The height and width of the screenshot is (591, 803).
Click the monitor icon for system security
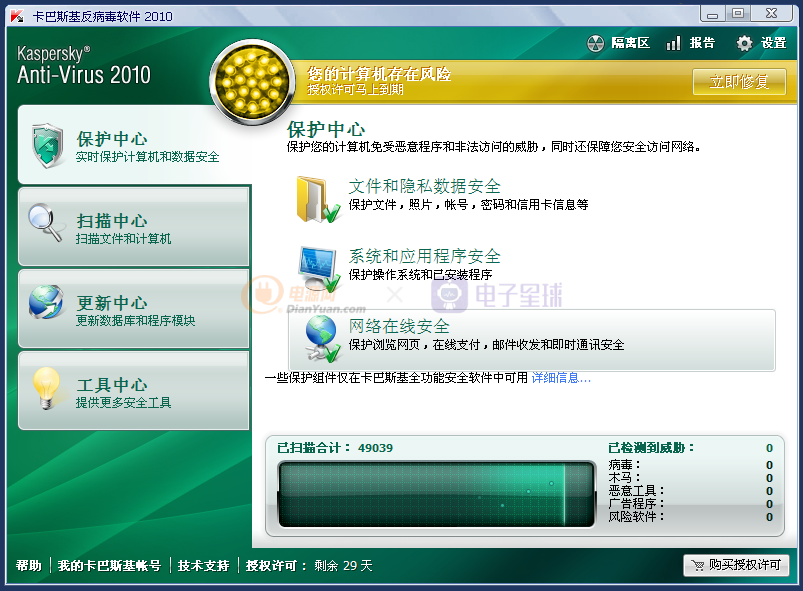(320, 268)
